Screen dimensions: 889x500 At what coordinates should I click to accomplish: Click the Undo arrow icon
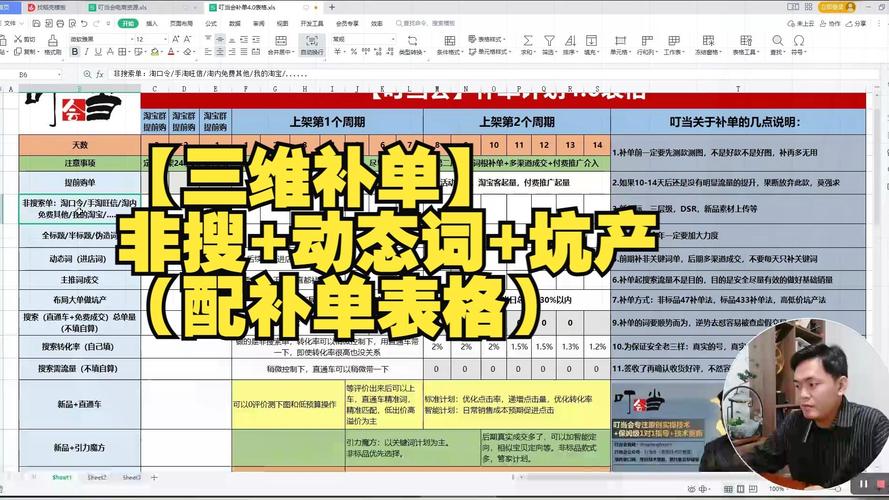84,24
